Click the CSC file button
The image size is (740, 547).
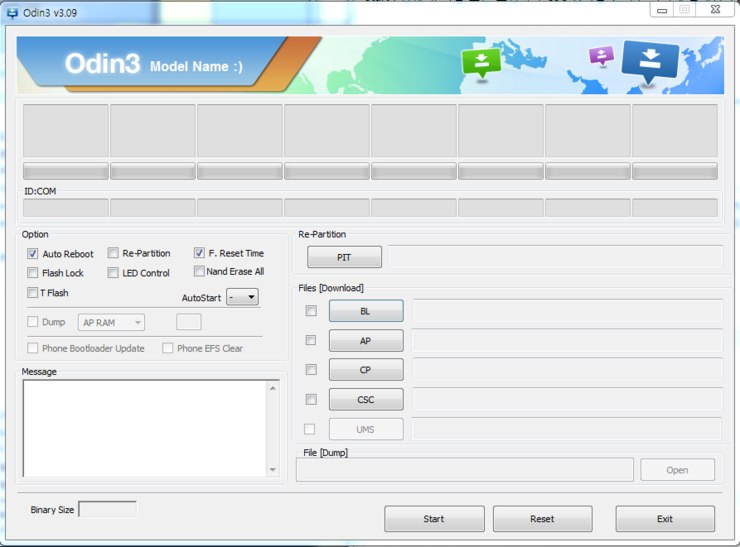click(366, 400)
